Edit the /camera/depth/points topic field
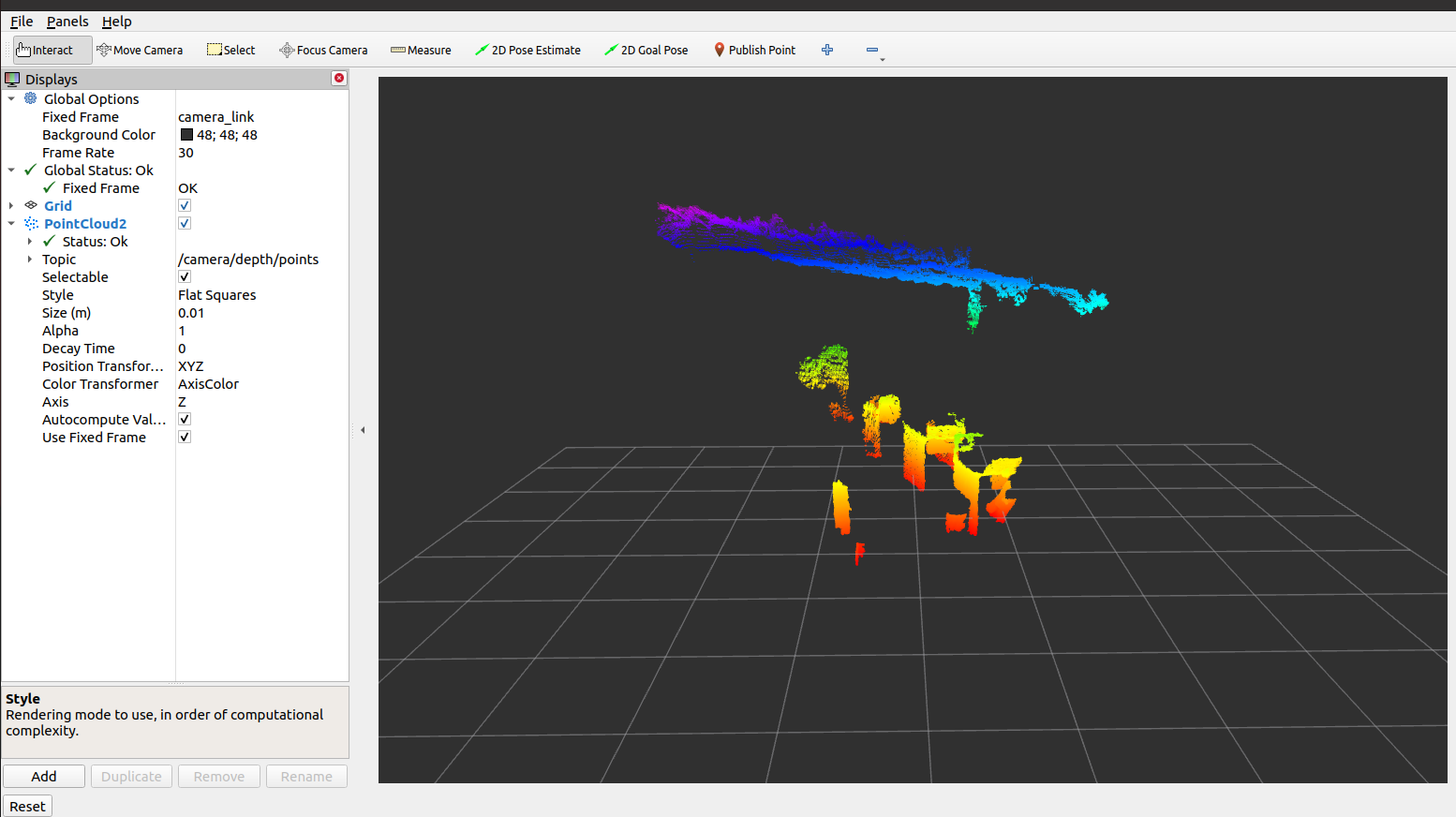 point(261,259)
